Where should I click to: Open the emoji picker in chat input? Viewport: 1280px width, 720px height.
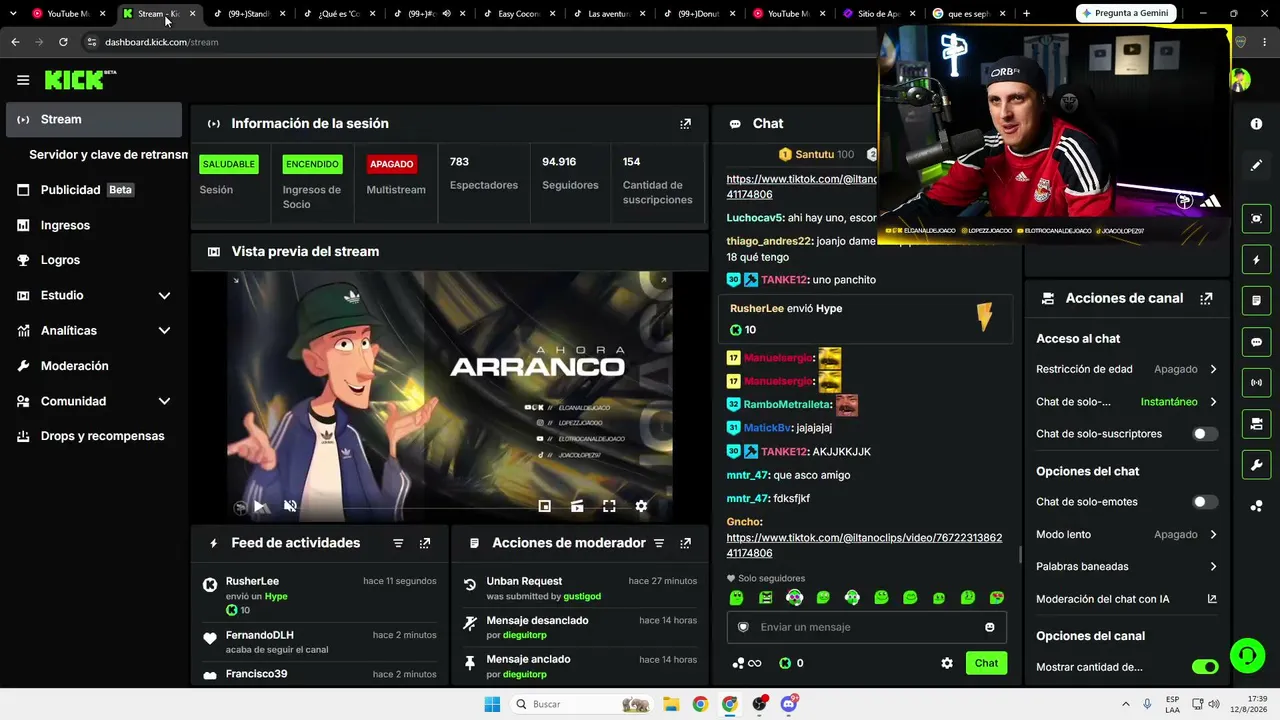pos(990,627)
